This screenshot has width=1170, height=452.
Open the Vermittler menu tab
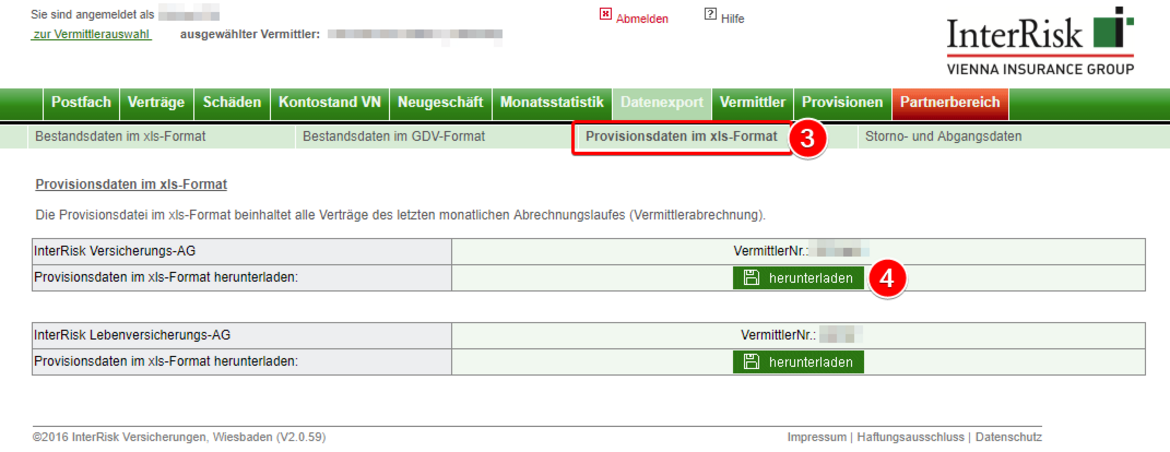tap(752, 103)
